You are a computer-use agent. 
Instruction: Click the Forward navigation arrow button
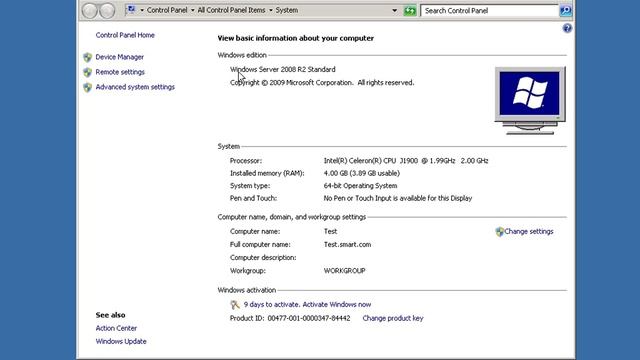pos(107,11)
